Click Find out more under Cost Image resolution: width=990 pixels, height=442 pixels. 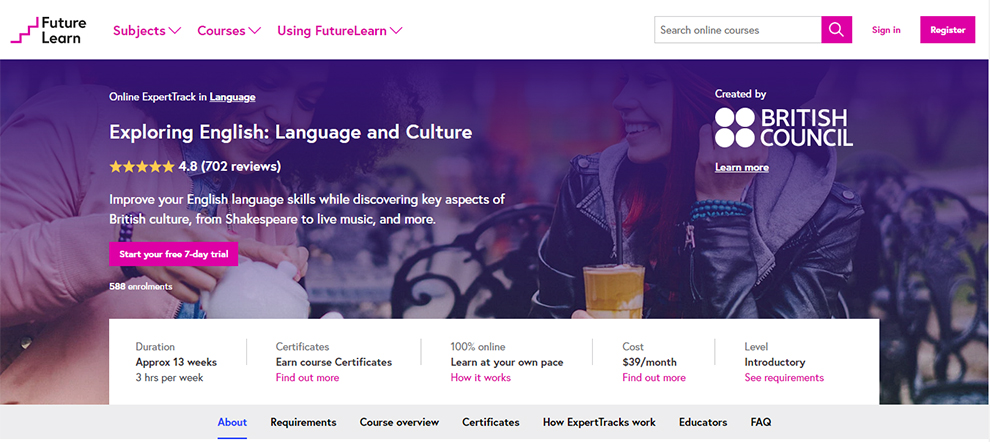click(x=654, y=378)
